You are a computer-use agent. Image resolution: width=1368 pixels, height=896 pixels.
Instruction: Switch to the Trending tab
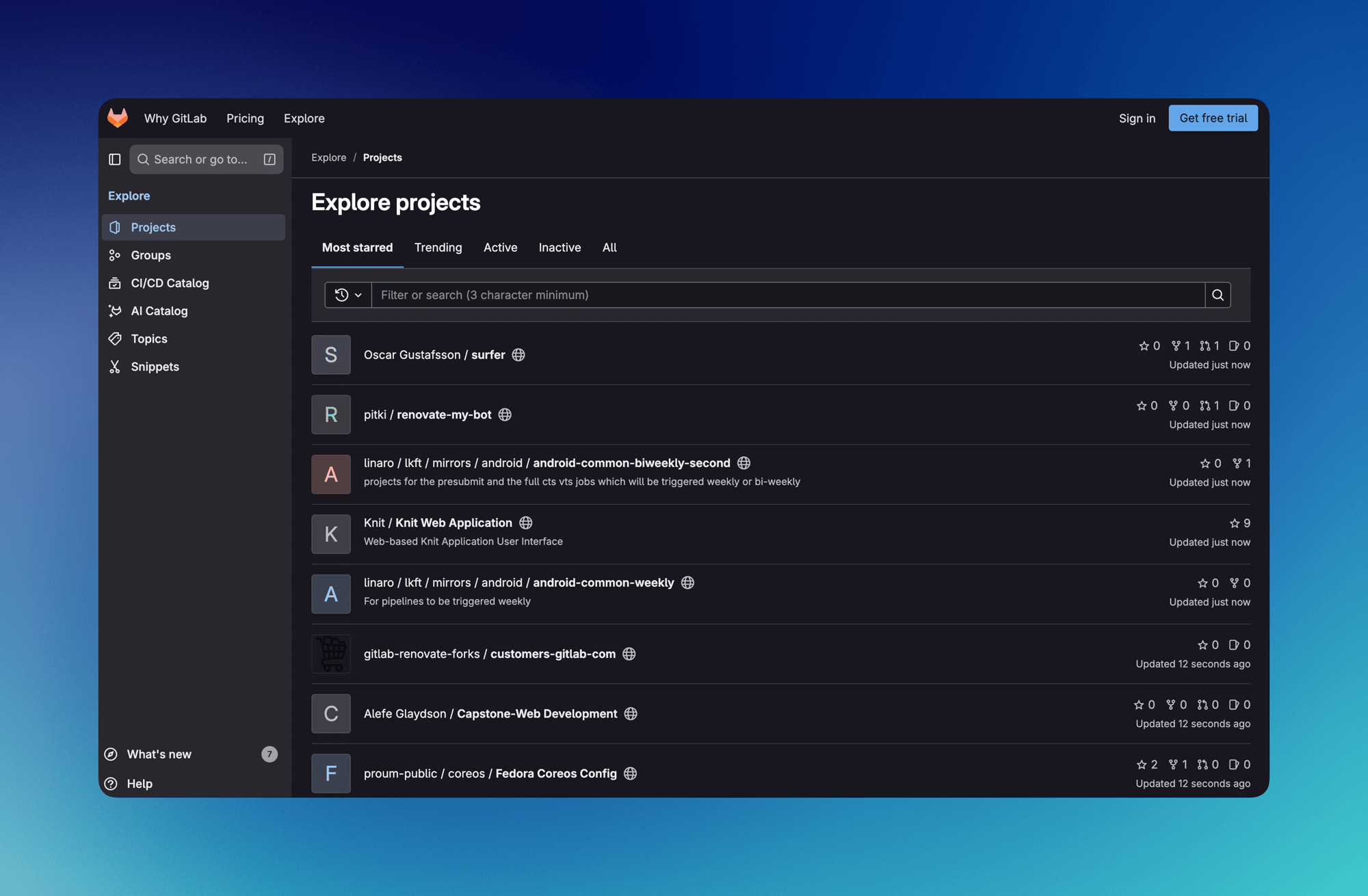438,248
